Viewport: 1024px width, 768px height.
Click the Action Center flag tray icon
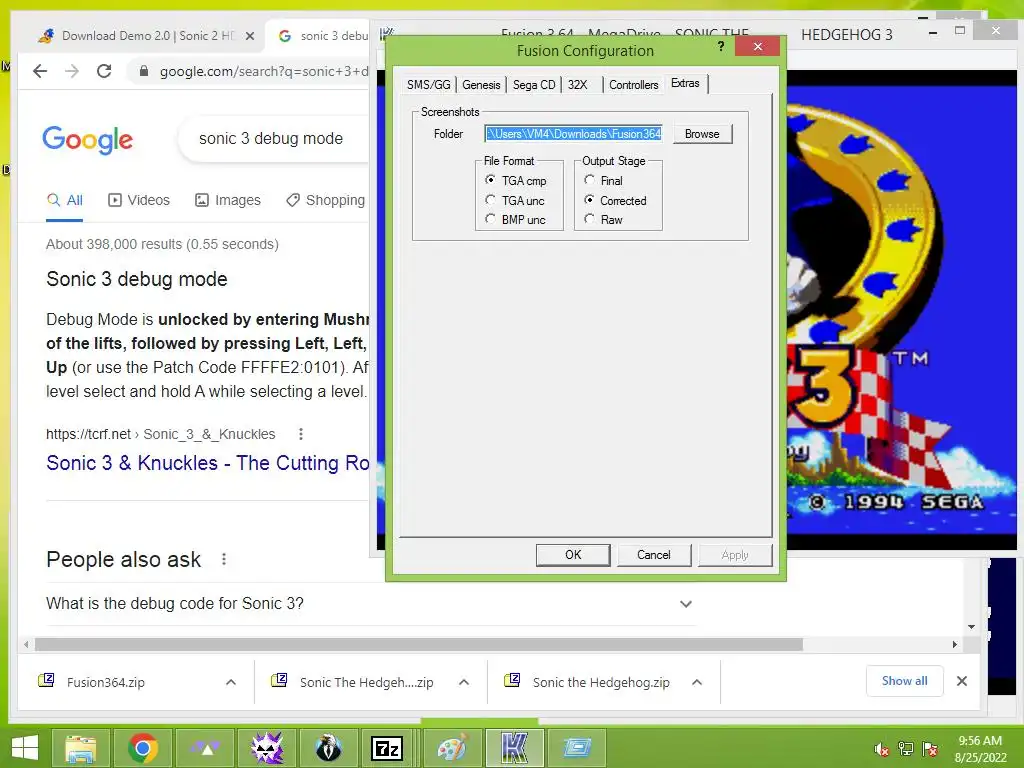(x=929, y=749)
